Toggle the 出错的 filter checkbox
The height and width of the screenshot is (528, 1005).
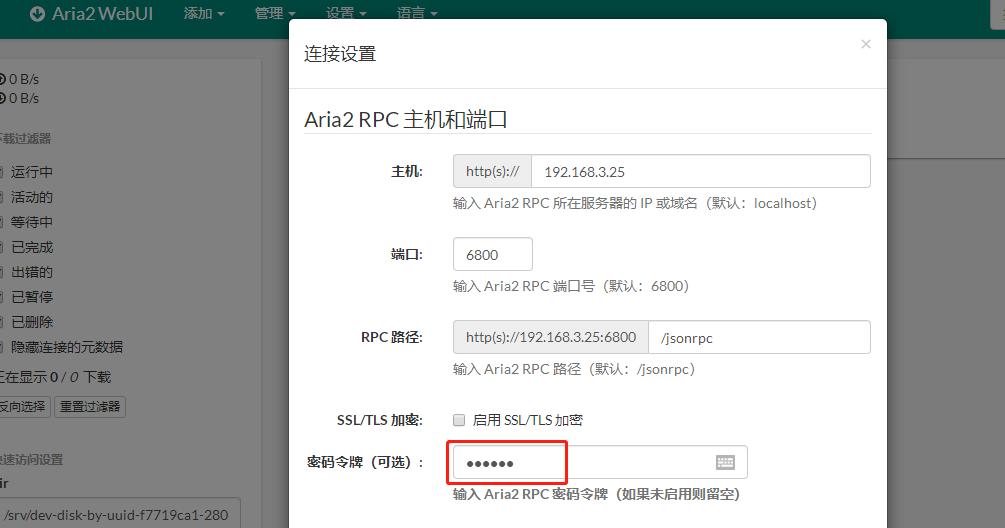(x=1, y=272)
